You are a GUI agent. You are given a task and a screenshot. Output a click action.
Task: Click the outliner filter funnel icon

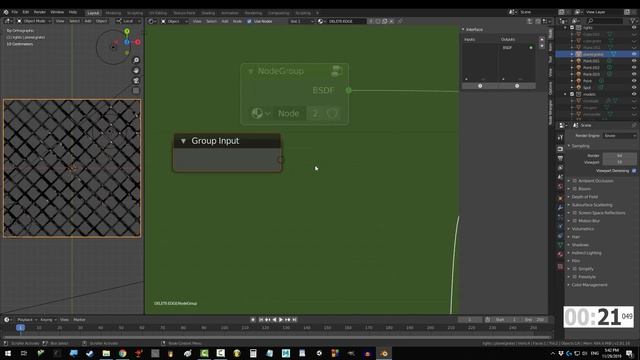pyautogui.click(x=634, y=20)
